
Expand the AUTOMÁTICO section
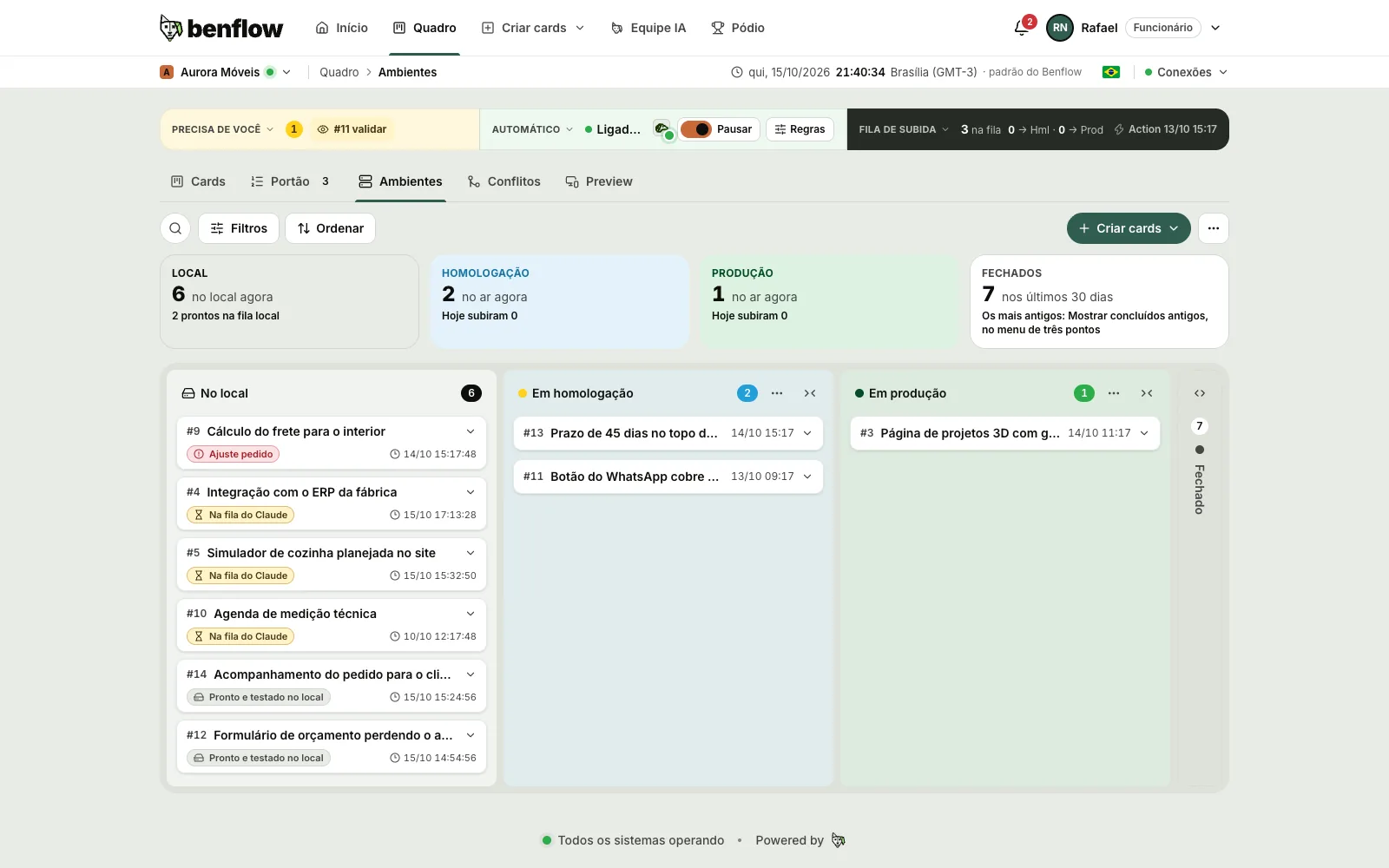(x=532, y=129)
